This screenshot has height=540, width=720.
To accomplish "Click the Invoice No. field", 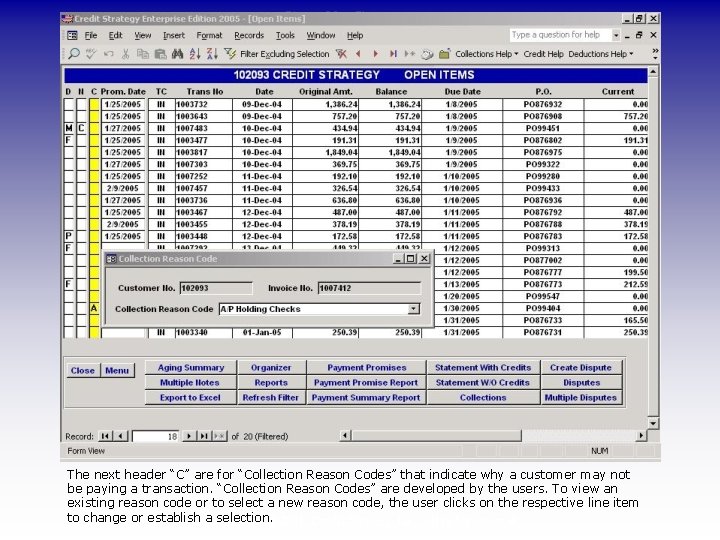I will 369,288.
